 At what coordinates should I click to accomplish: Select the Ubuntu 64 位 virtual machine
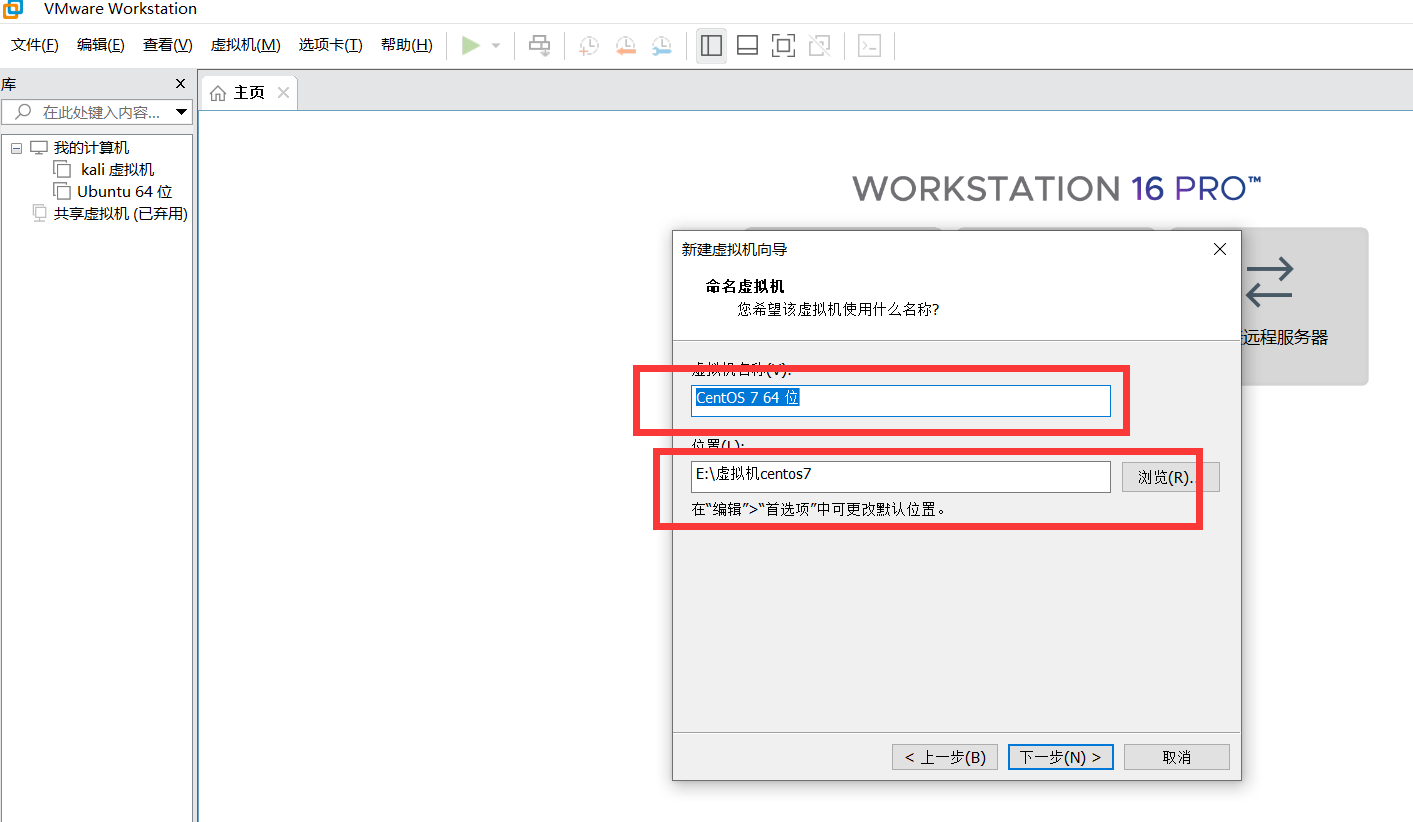point(125,192)
